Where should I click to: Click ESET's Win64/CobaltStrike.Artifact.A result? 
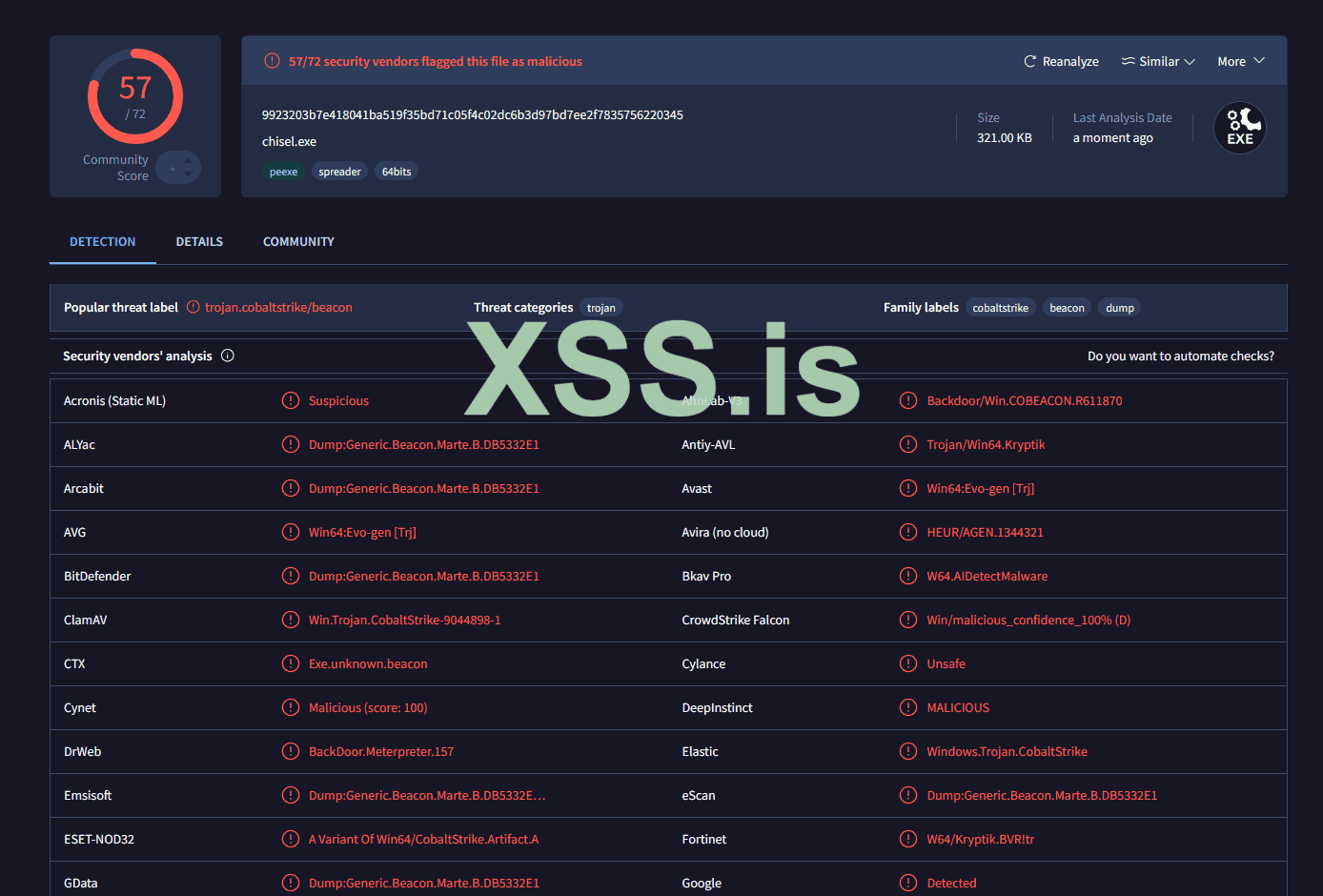[x=423, y=839]
